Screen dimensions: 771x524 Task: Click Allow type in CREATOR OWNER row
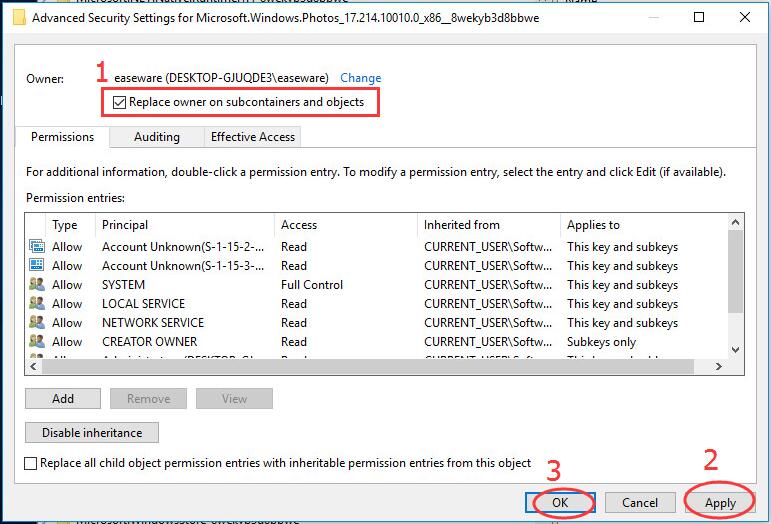click(x=67, y=341)
